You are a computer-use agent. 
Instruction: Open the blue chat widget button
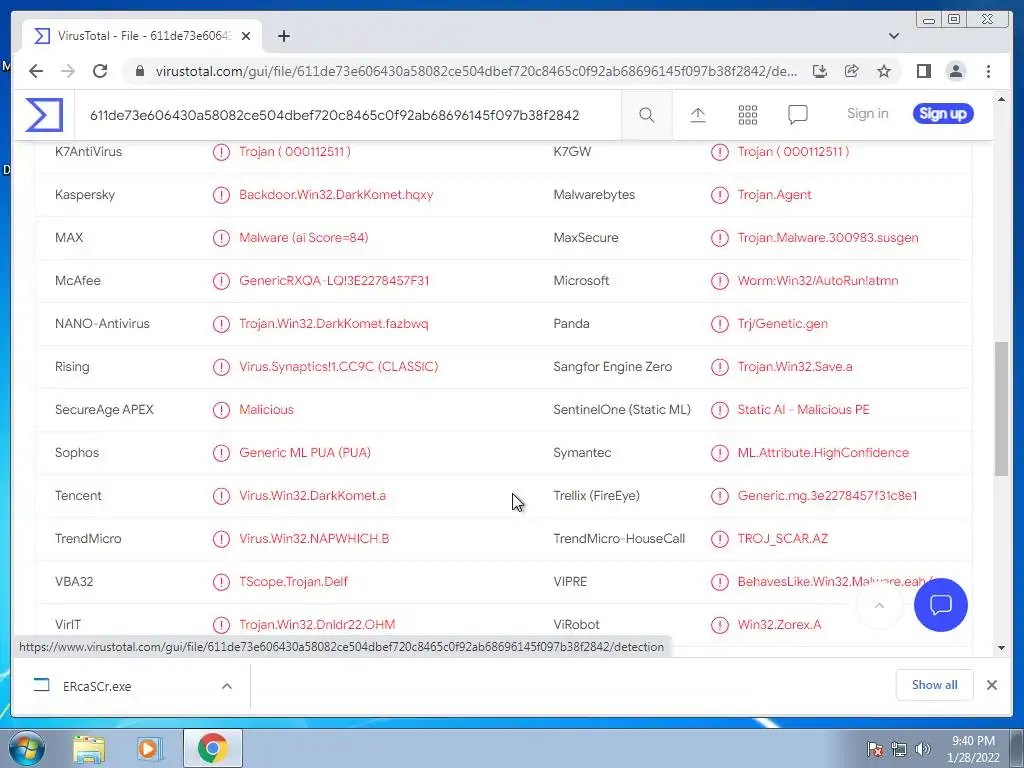[940, 605]
